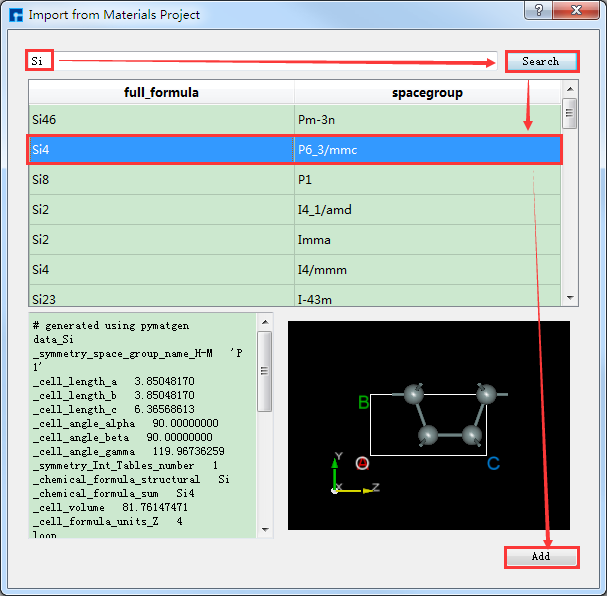Screen dimensions: 607x596
Task: Click the Add button
Action: pos(541,557)
